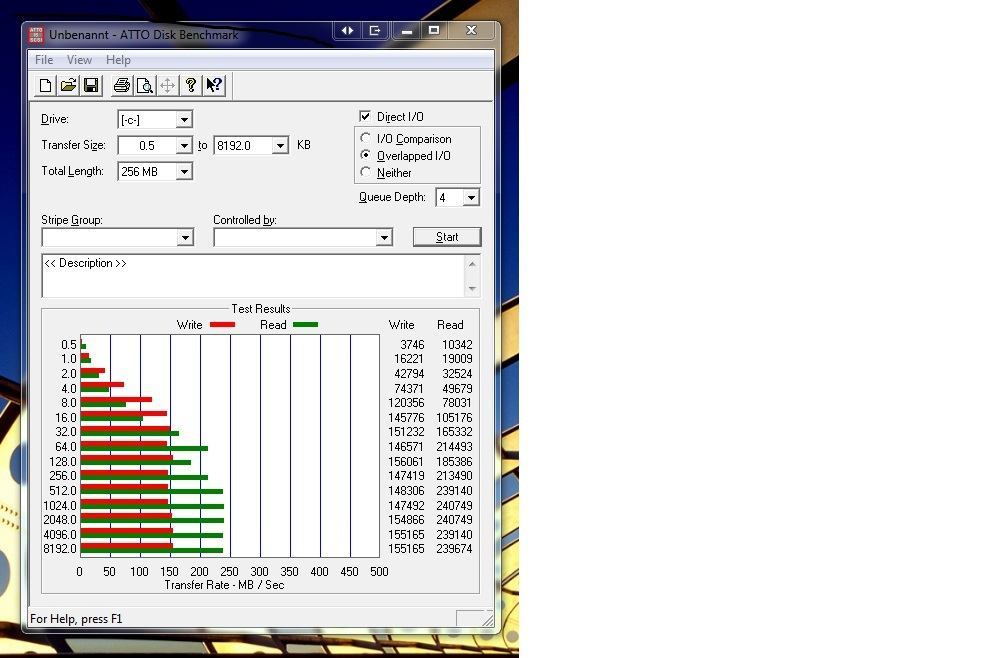Click the exit arrow title bar button

[x=375, y=30]
